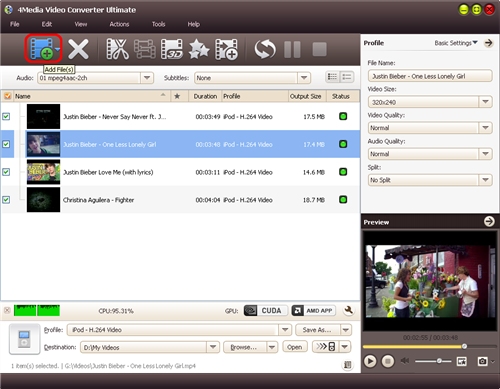Start conversion with the circular arrows icon

point(265,49)
